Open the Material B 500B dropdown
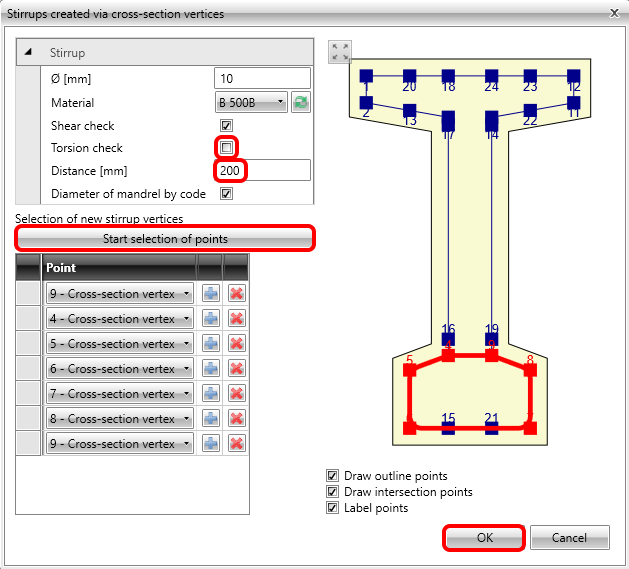 coord(251,102)
